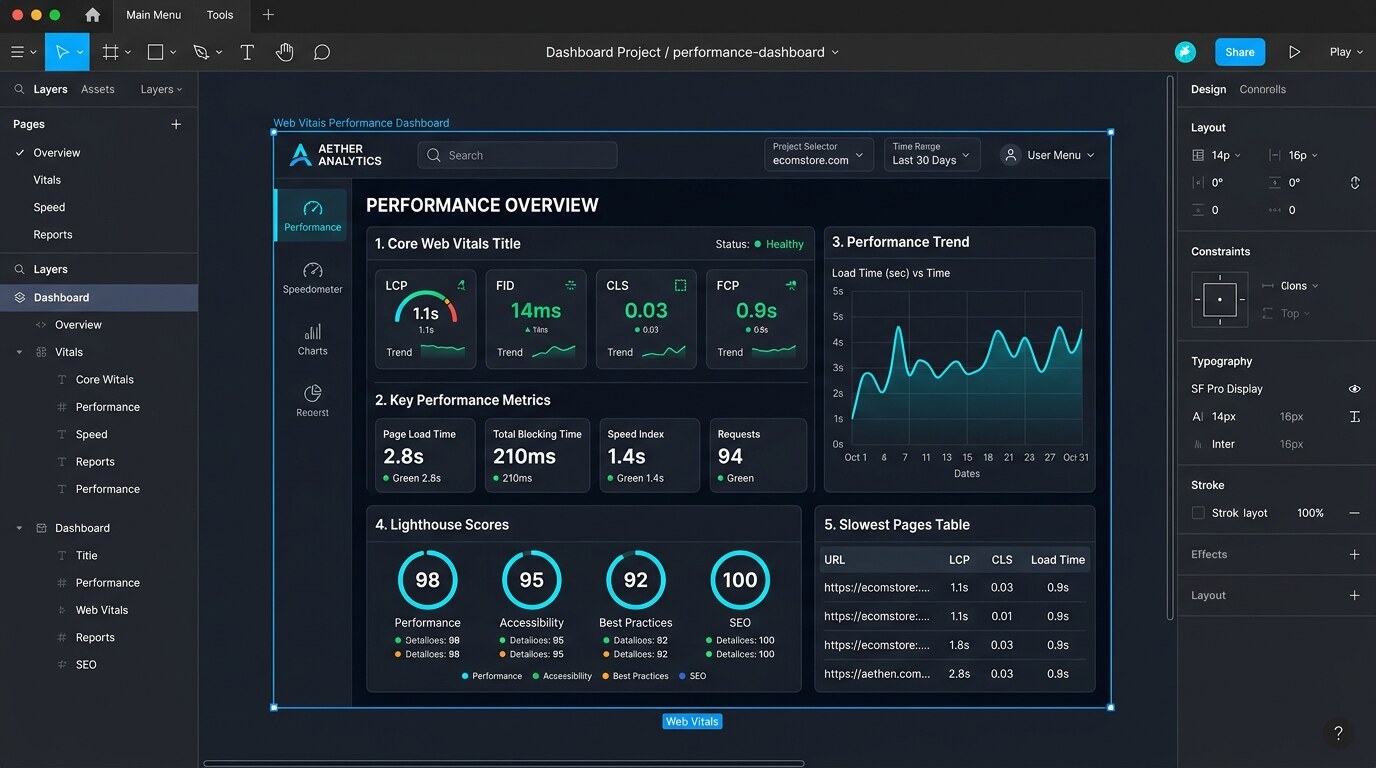
Task: Select the Move arrow tool
Action: (x=62, y=52)
